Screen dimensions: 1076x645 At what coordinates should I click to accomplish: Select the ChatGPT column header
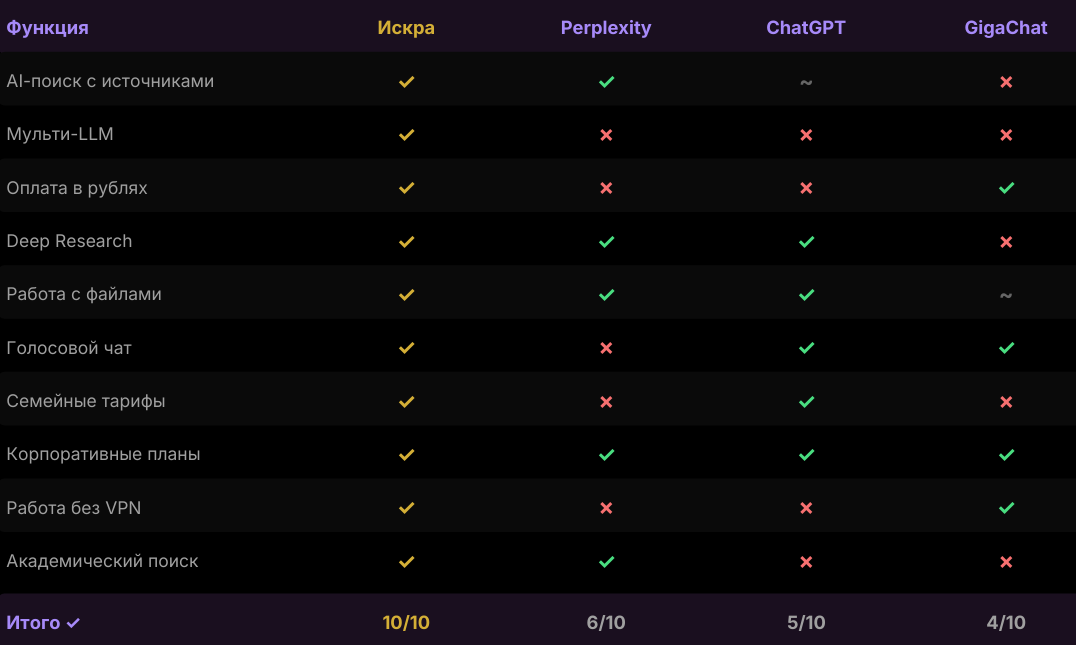[806, 27]
